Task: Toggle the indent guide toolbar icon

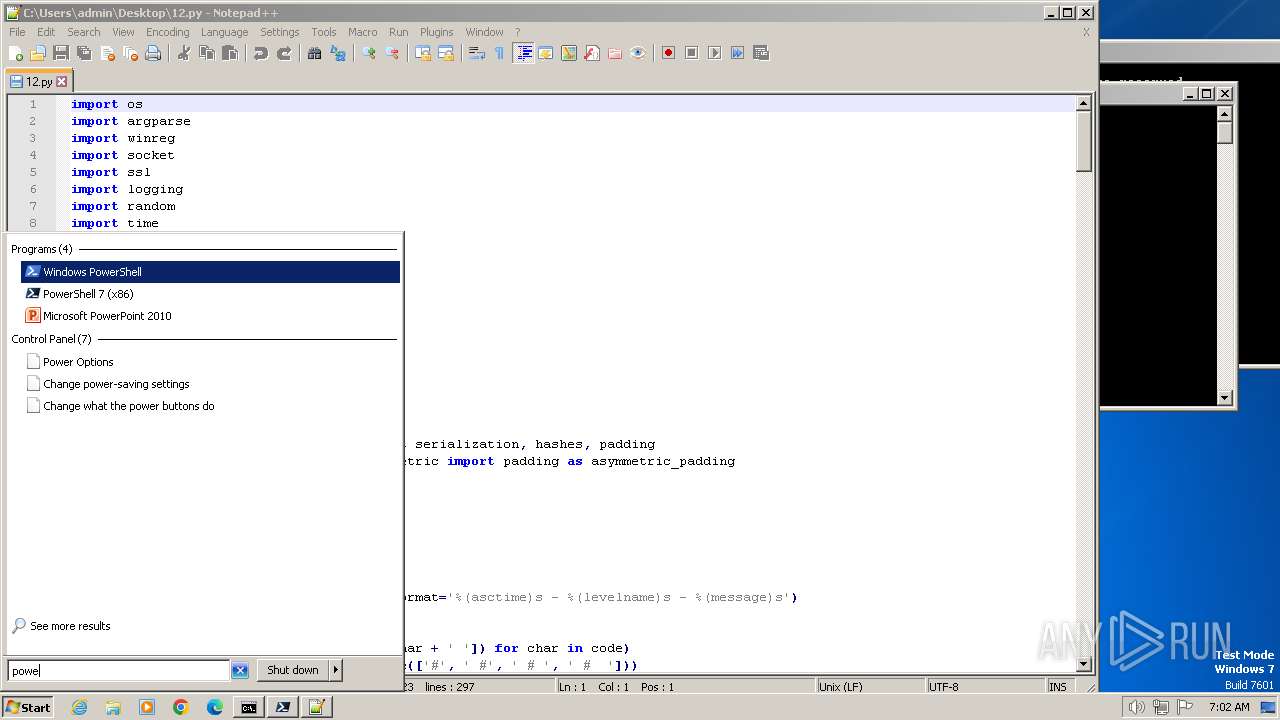Action: coord(523,53)
